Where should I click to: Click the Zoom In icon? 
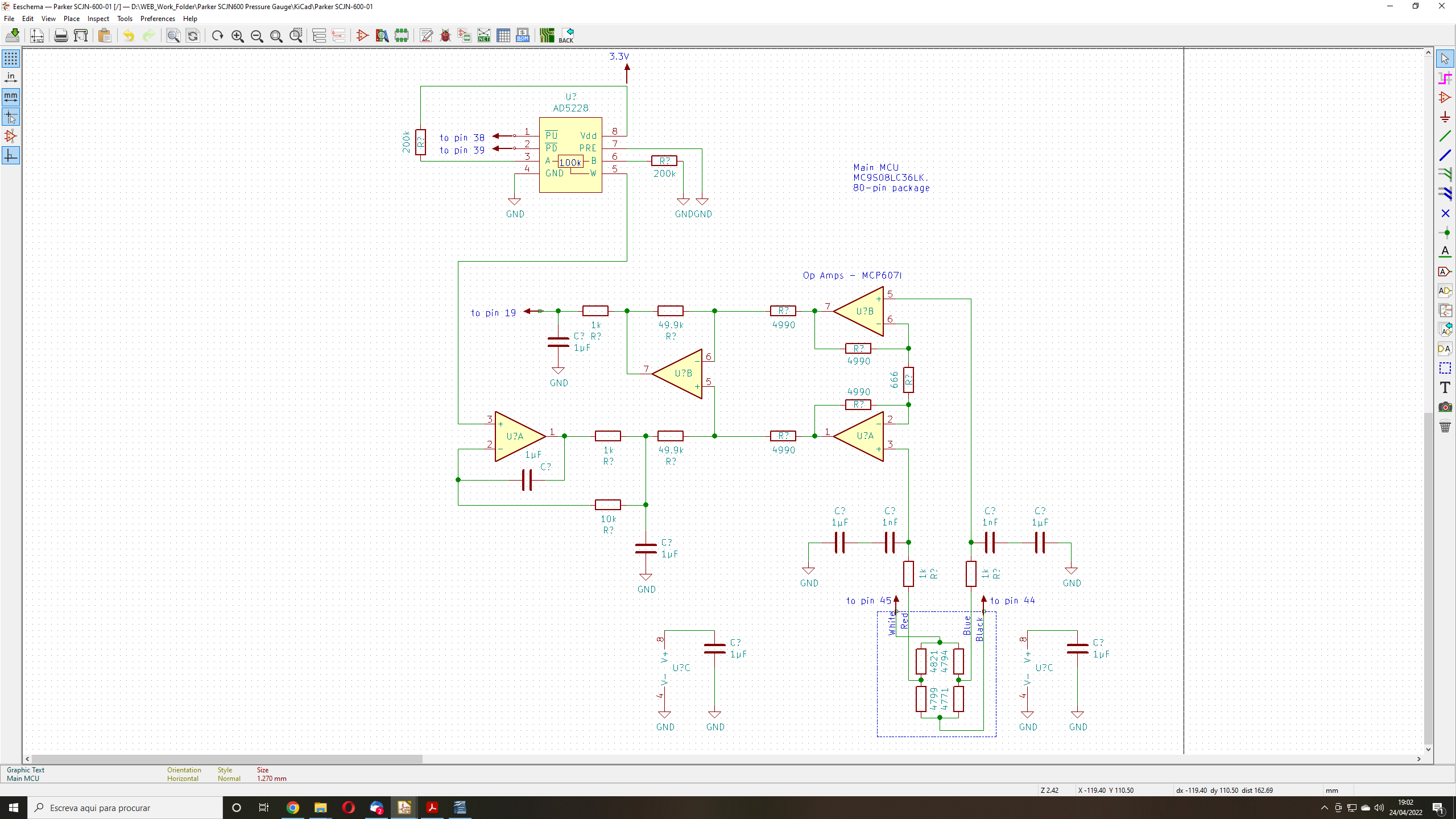click(x=237, y=35)
